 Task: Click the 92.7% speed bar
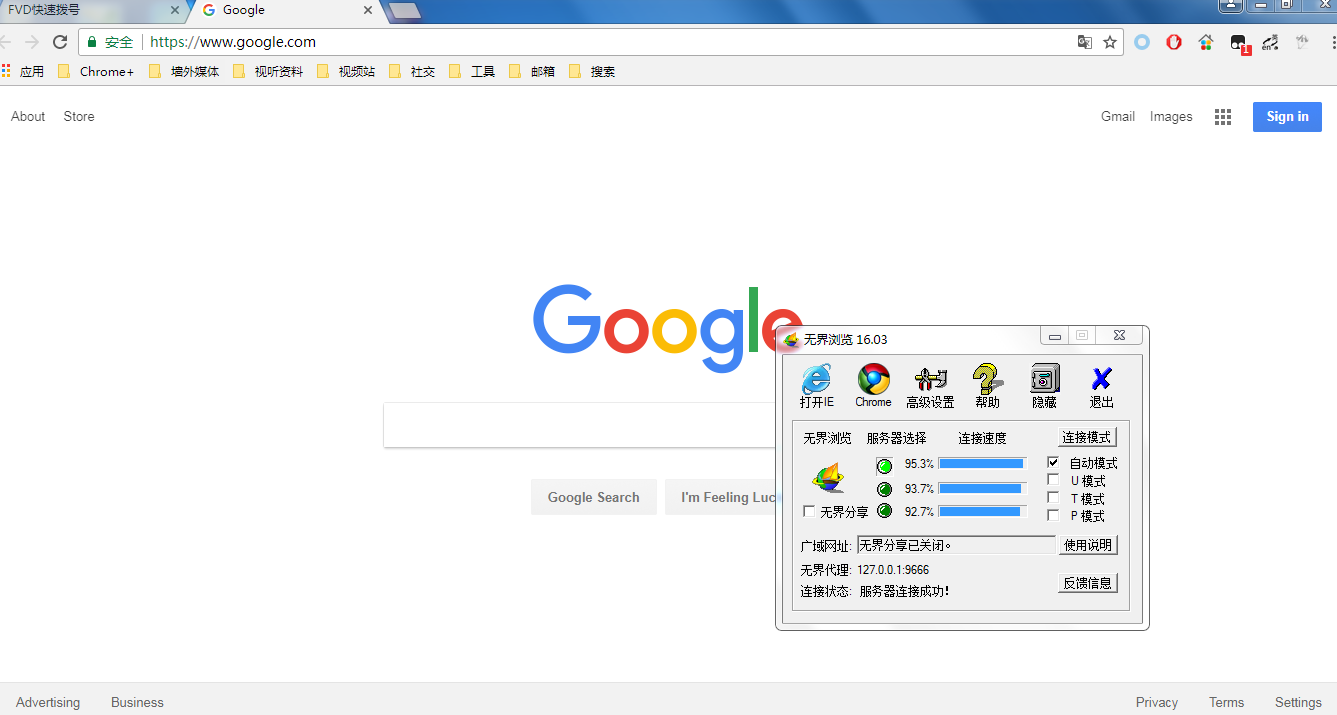982,511
